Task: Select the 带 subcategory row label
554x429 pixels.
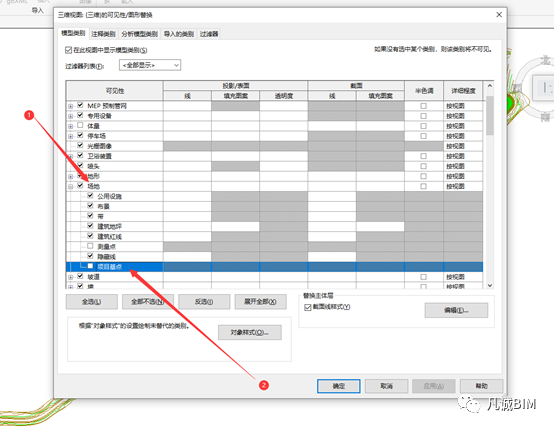Action: point(100,216)
